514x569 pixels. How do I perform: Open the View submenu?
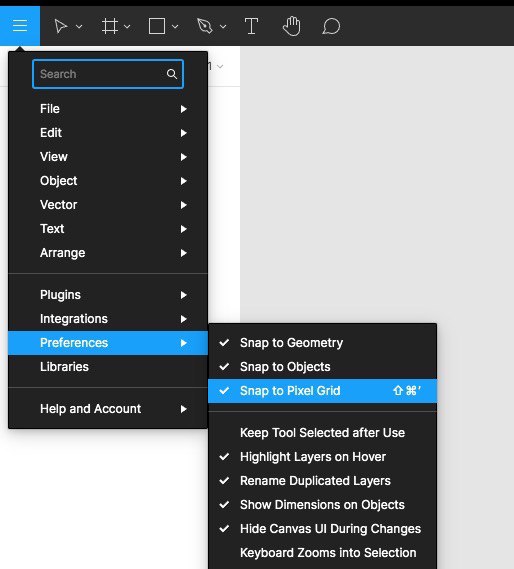click(x=108, y=157)
